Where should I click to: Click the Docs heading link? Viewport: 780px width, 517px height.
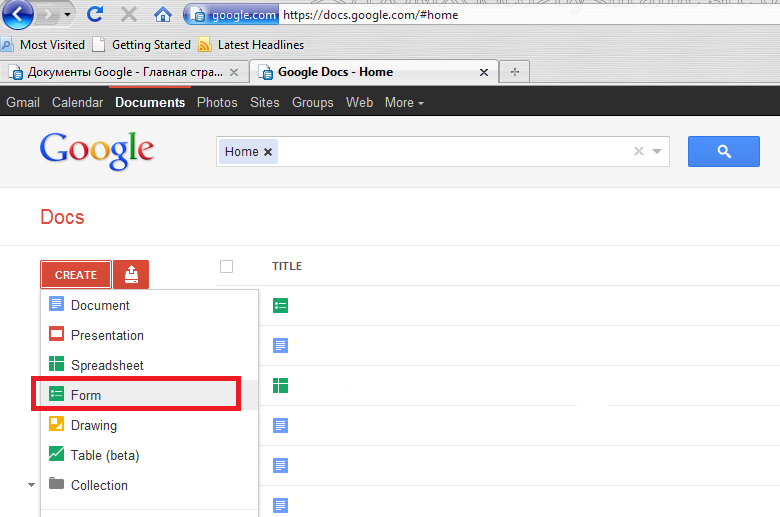[x=62, y=217]
